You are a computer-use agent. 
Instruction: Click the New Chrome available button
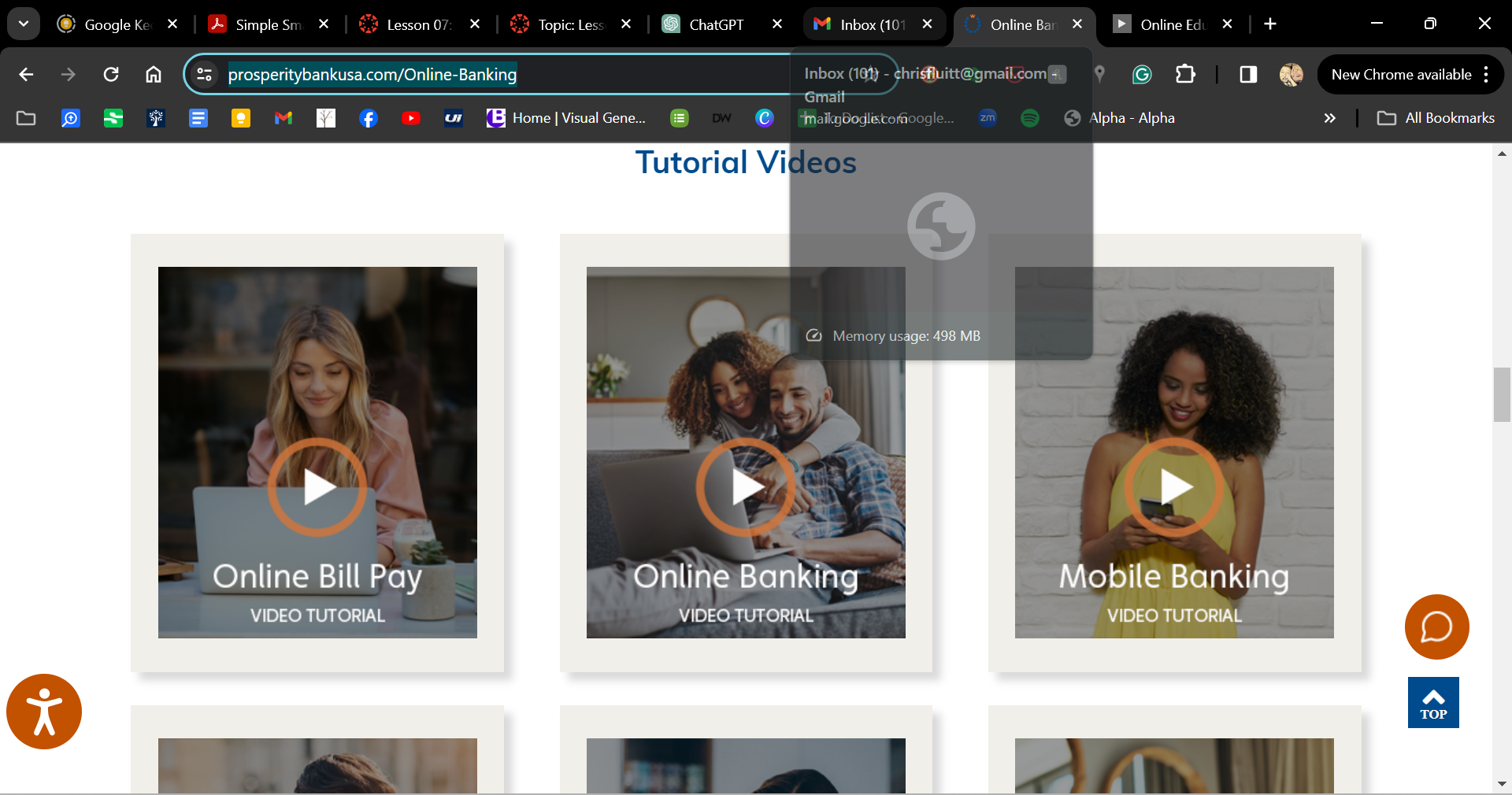point(1401,75)
